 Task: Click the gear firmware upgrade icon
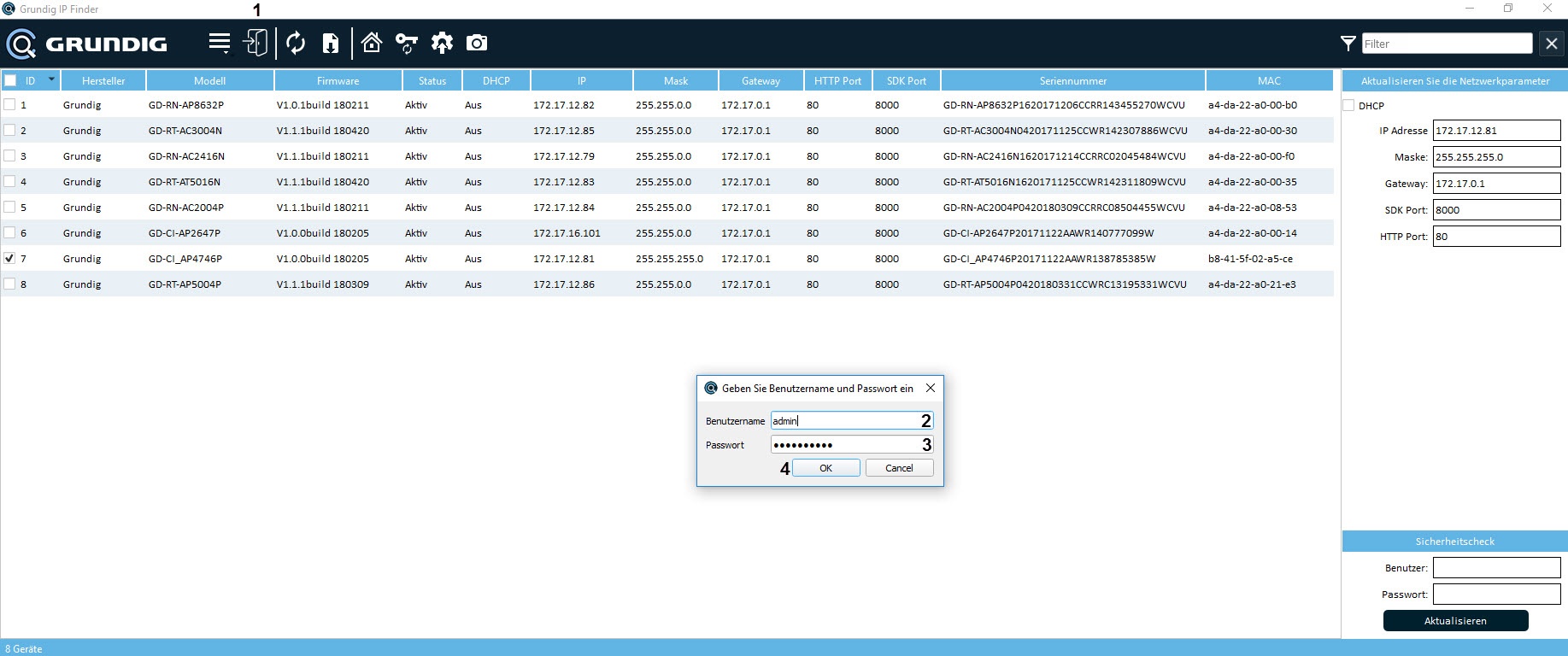point(442,43)
